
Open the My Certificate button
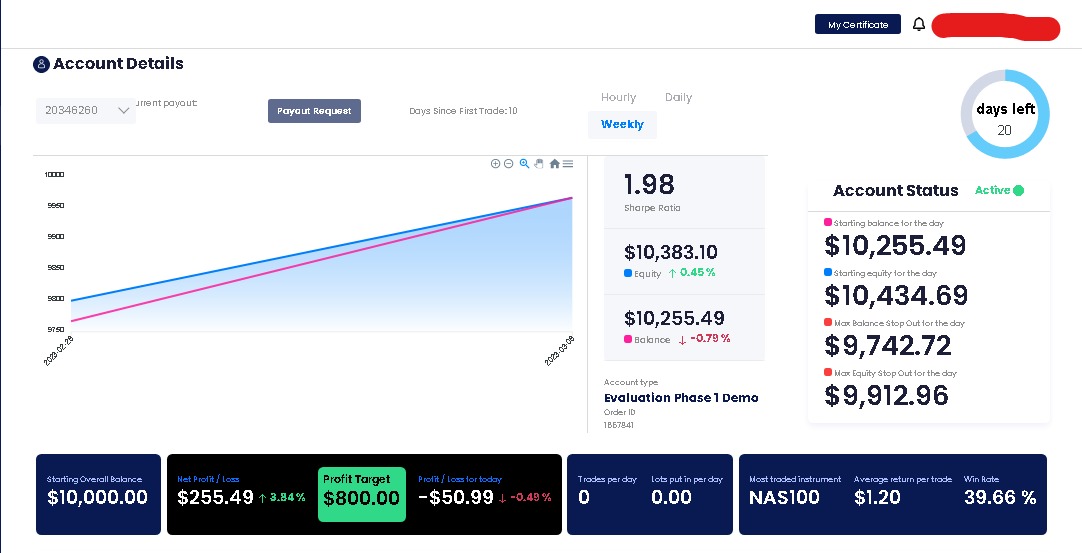click(x=858, y=24)
